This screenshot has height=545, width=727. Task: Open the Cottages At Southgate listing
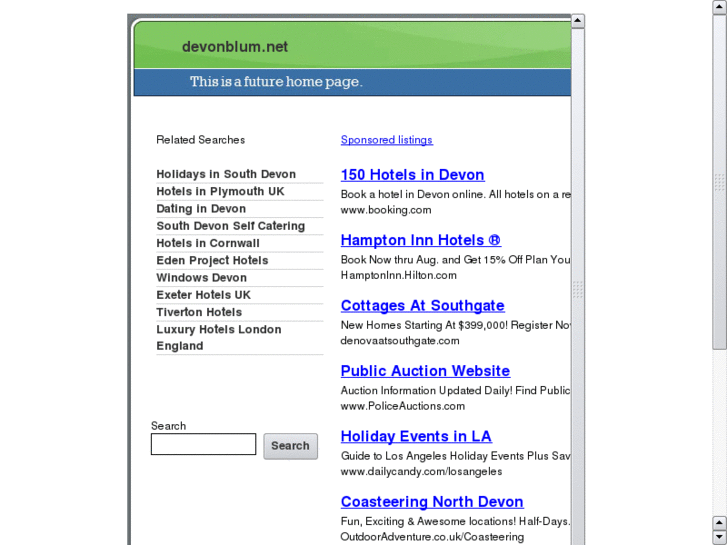click(x=422, y=306)
